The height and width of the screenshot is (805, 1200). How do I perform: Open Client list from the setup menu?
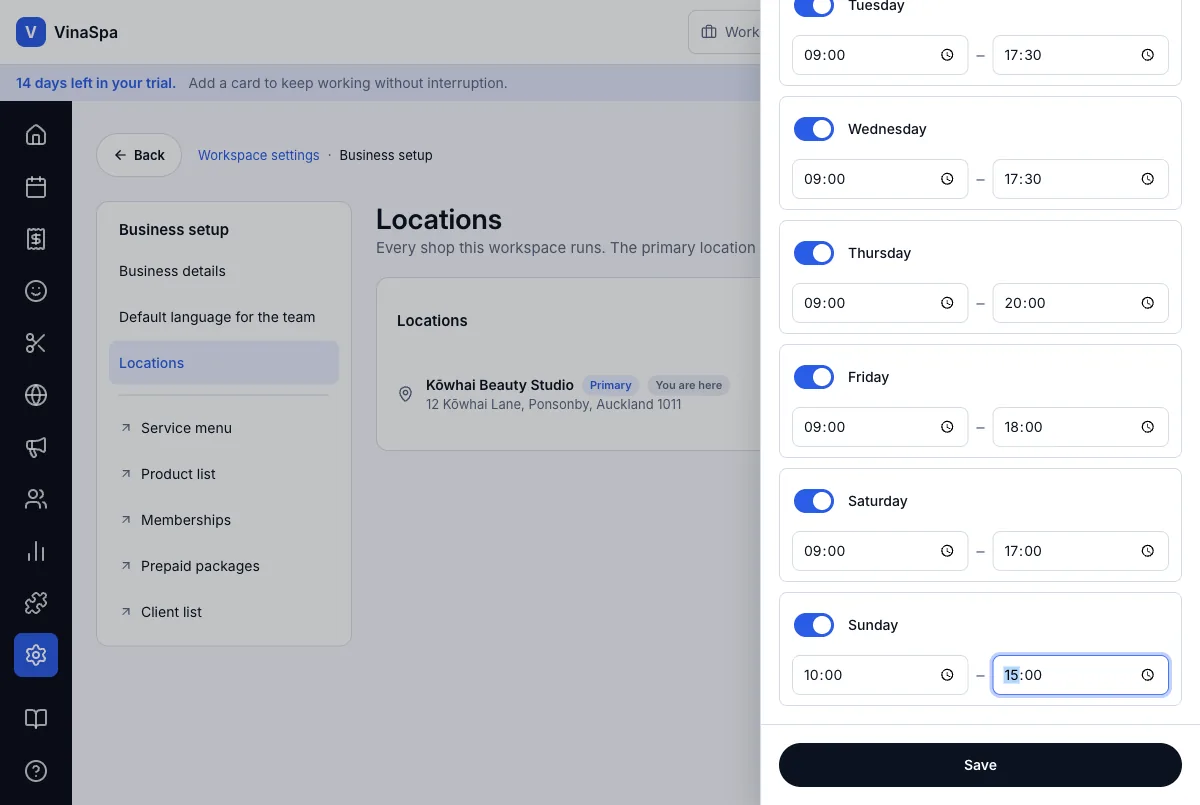point(224,612)
